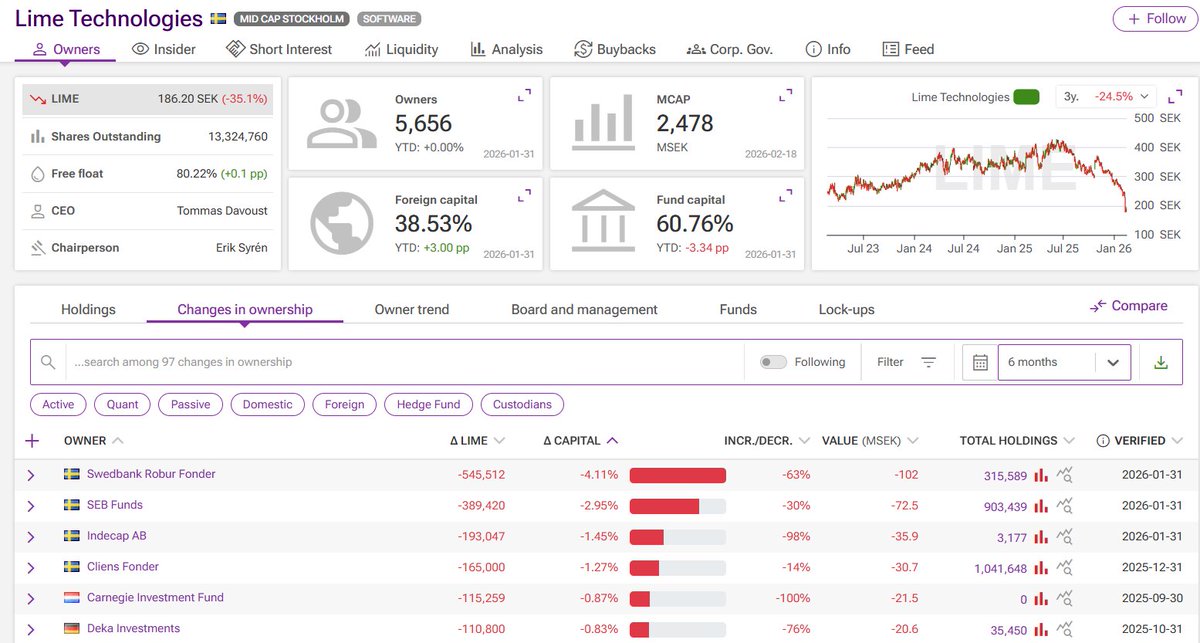Open the 3y chart range dropdown
Viewport: 1200px width, 643px height.
pyautogui.click(x=1106, y=97)
